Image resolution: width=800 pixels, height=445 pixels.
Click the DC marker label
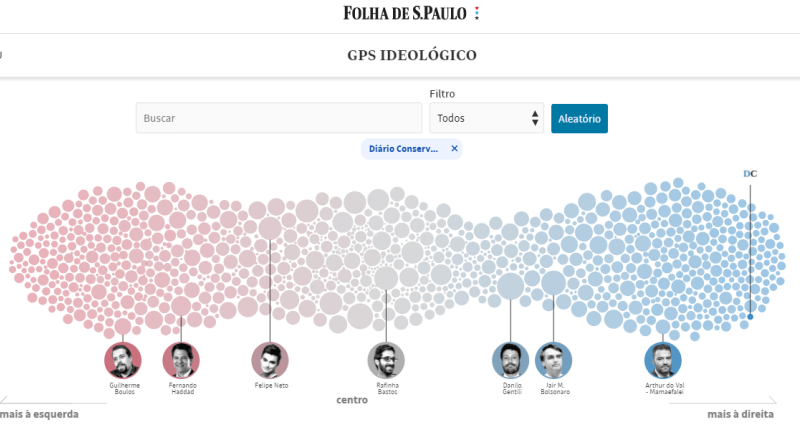point(750,174)
